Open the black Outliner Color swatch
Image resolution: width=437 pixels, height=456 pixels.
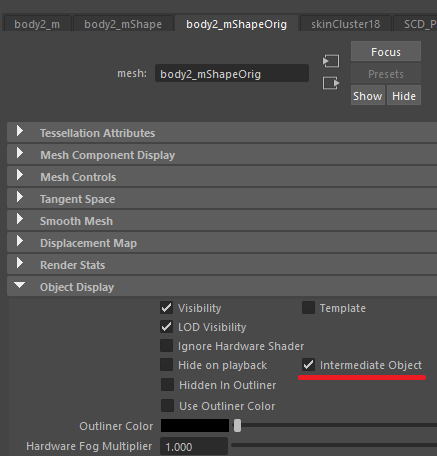[x=195, y=426]
